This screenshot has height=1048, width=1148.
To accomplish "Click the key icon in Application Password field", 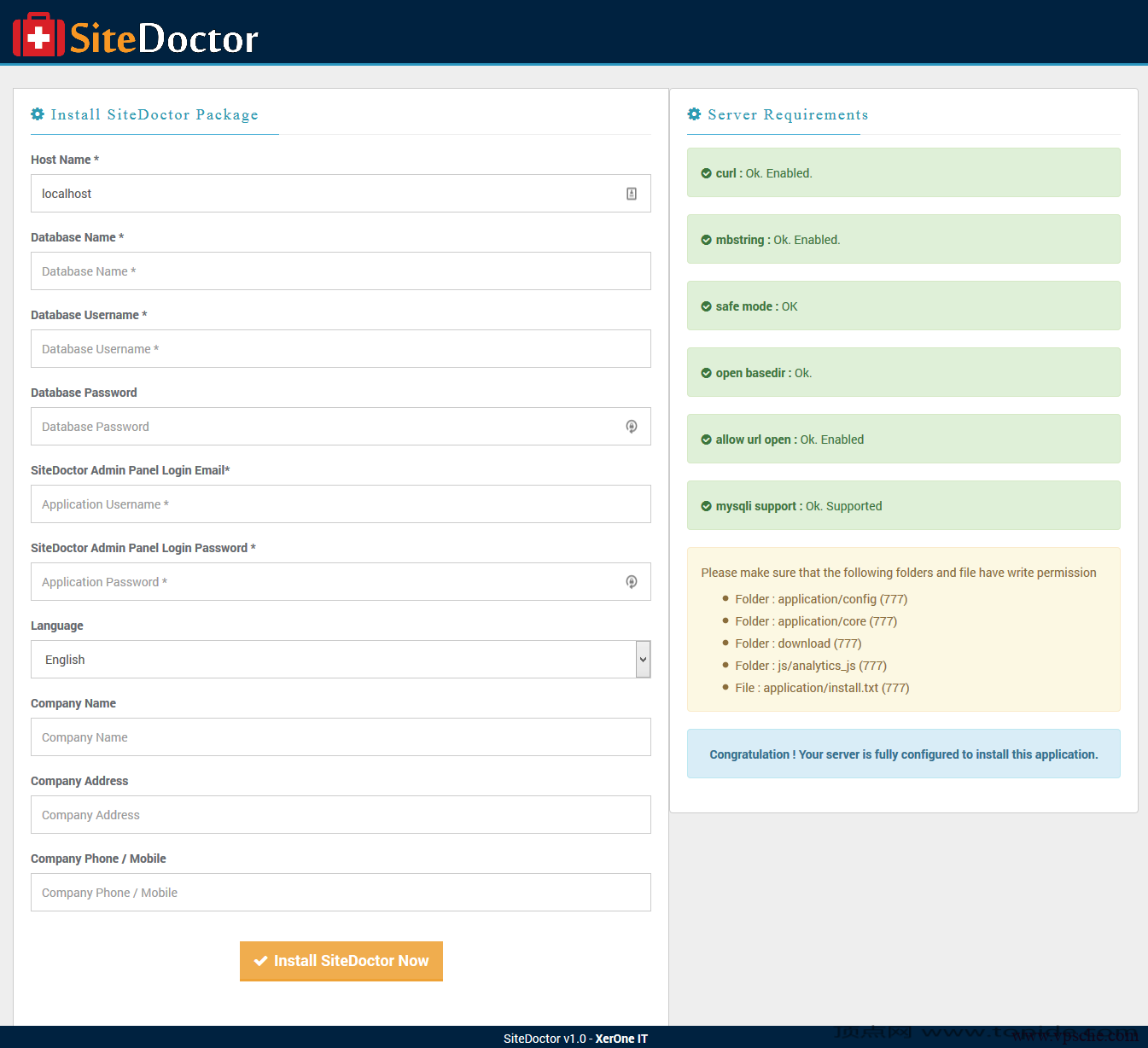I will [632, 582].
